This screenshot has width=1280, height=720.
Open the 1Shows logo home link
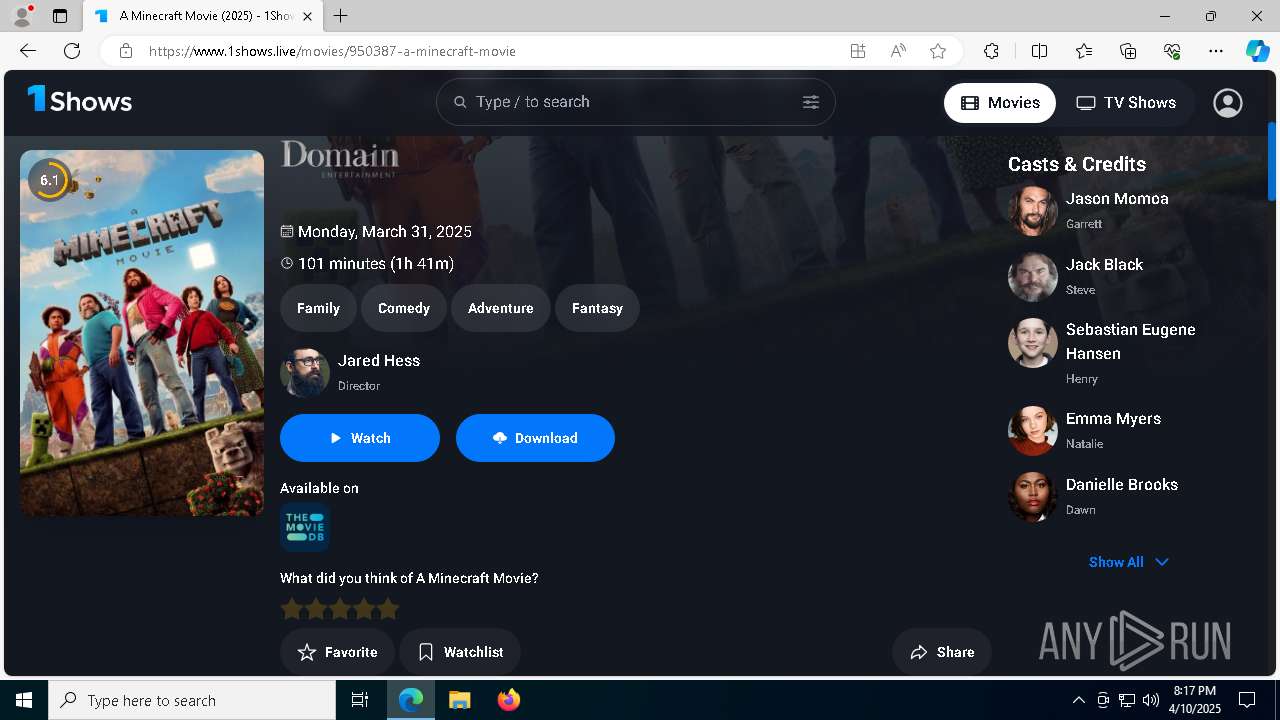tap(80, 101)
